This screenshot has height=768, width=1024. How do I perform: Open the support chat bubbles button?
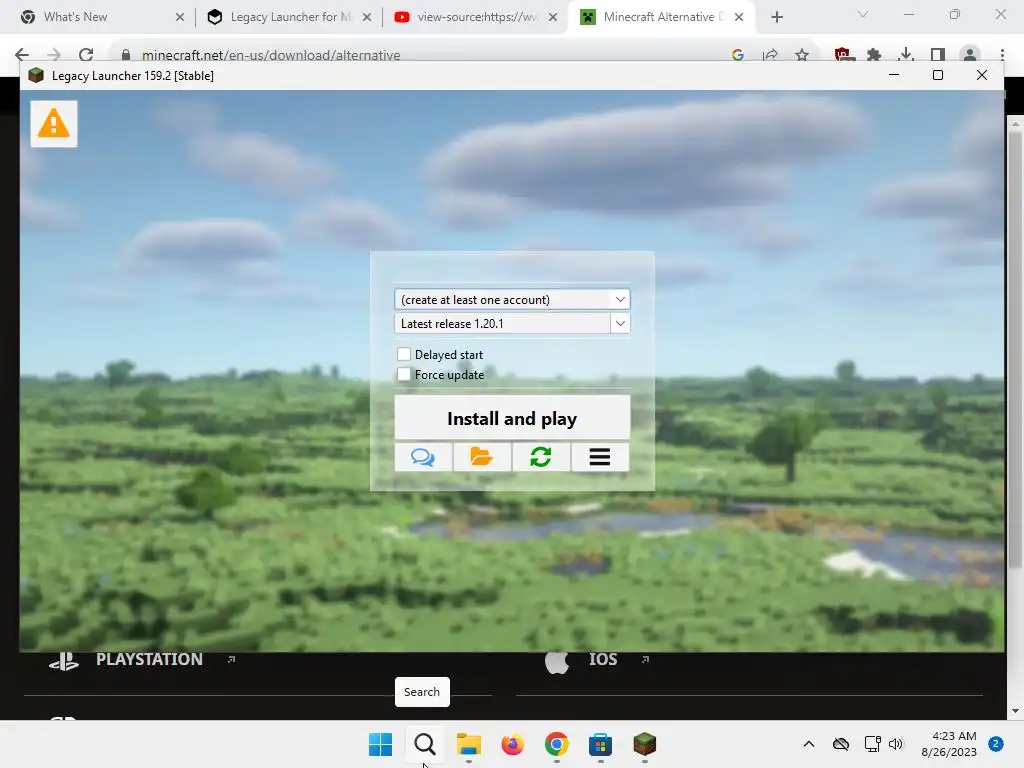(423, 456)
